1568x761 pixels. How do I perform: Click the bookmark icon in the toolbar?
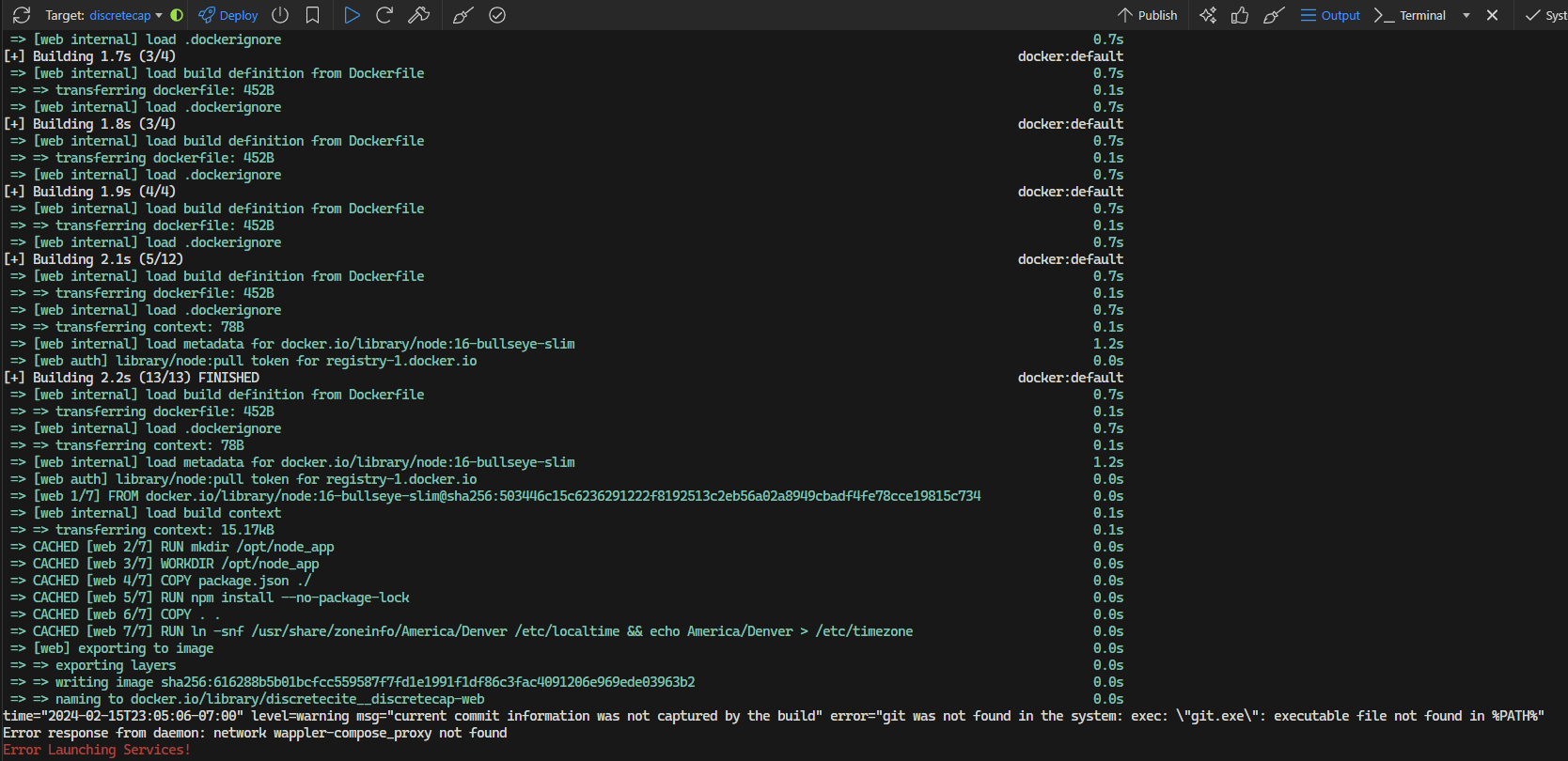pyautogui.click(x=313, y=15)
